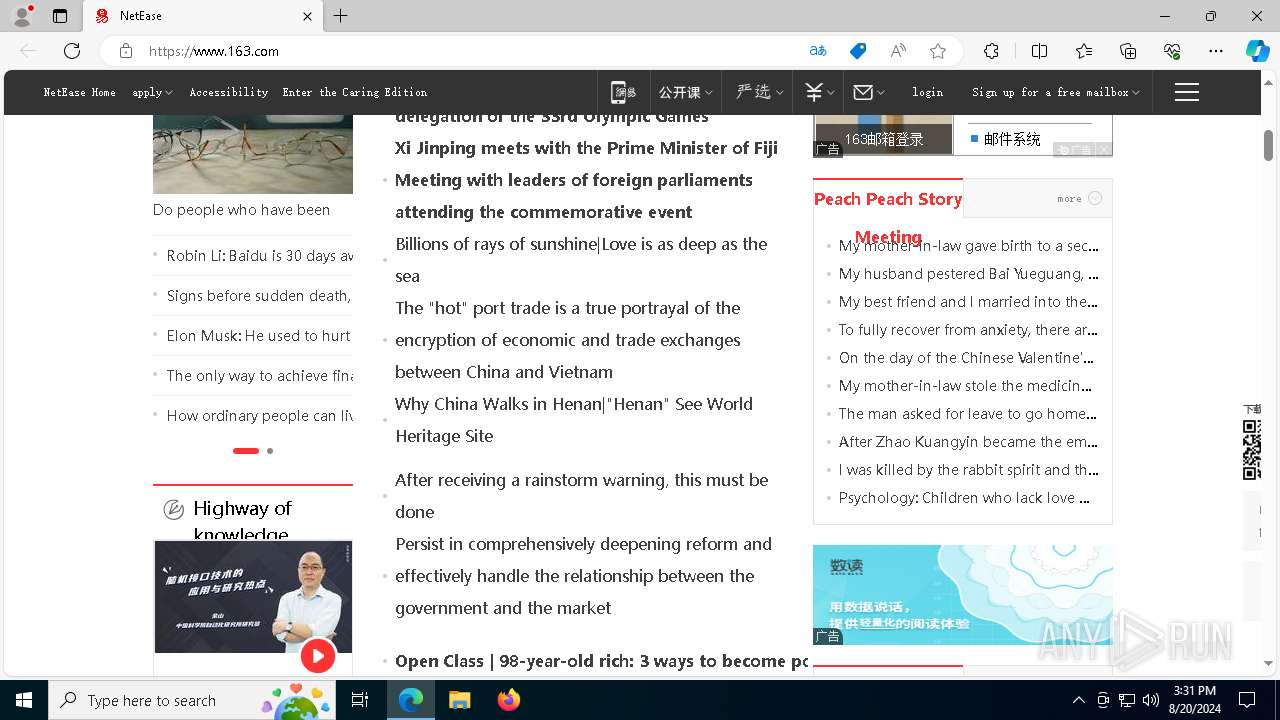The height and width of the screenshot is (720, 1280).
Task: Open Why China Walks in Henan article
Action: [x=574, y=420]
